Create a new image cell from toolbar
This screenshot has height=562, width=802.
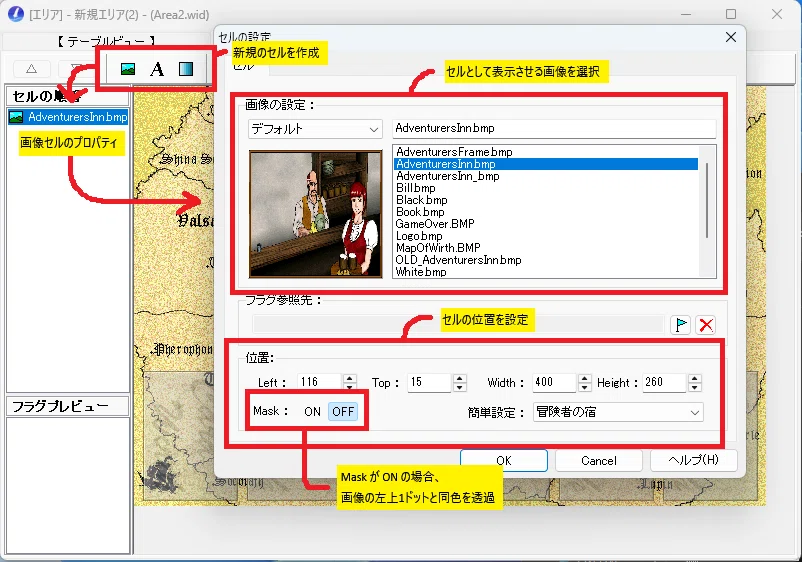coord(128,69)
